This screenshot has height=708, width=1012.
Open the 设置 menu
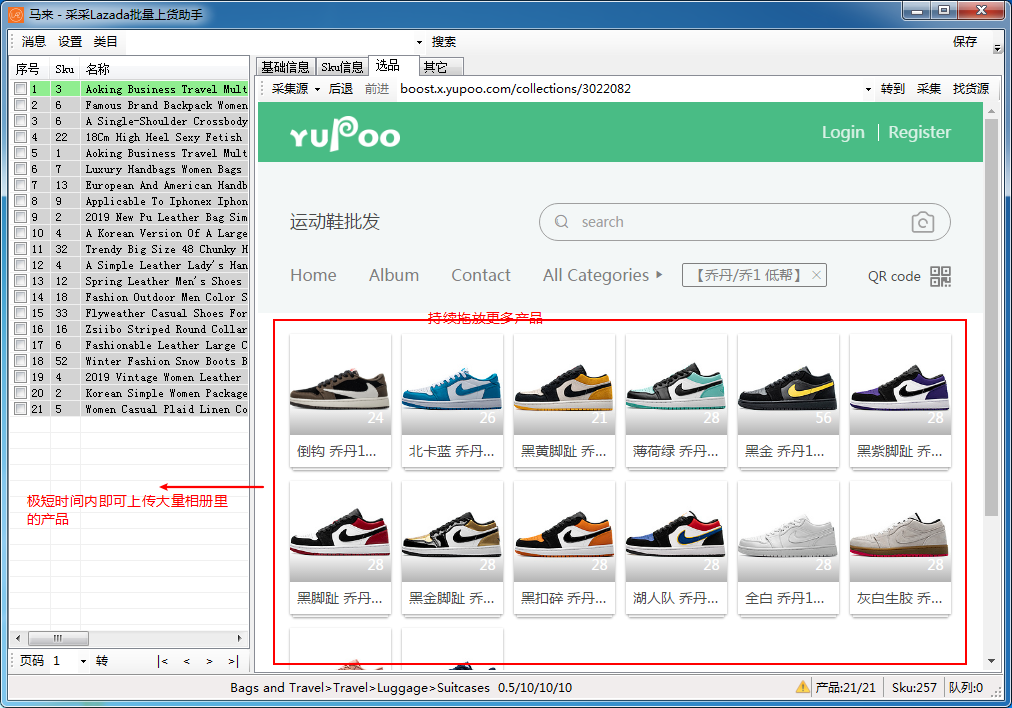tap(70, 42)
